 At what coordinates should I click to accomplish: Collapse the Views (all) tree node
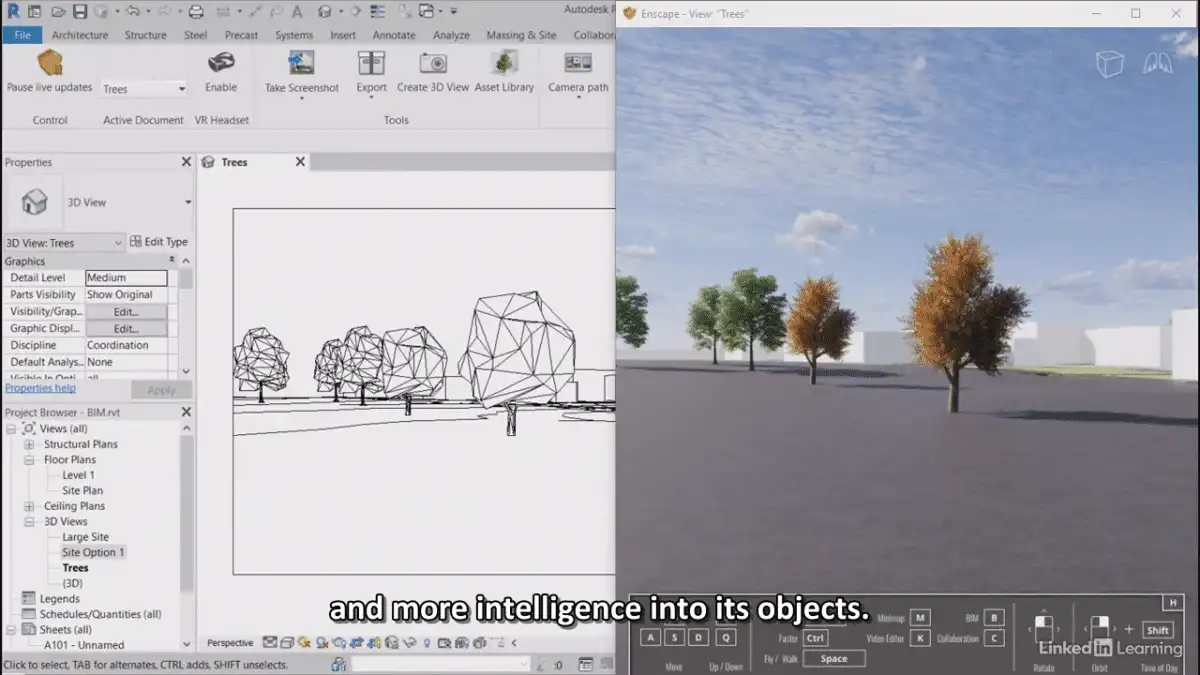(11, 429)
